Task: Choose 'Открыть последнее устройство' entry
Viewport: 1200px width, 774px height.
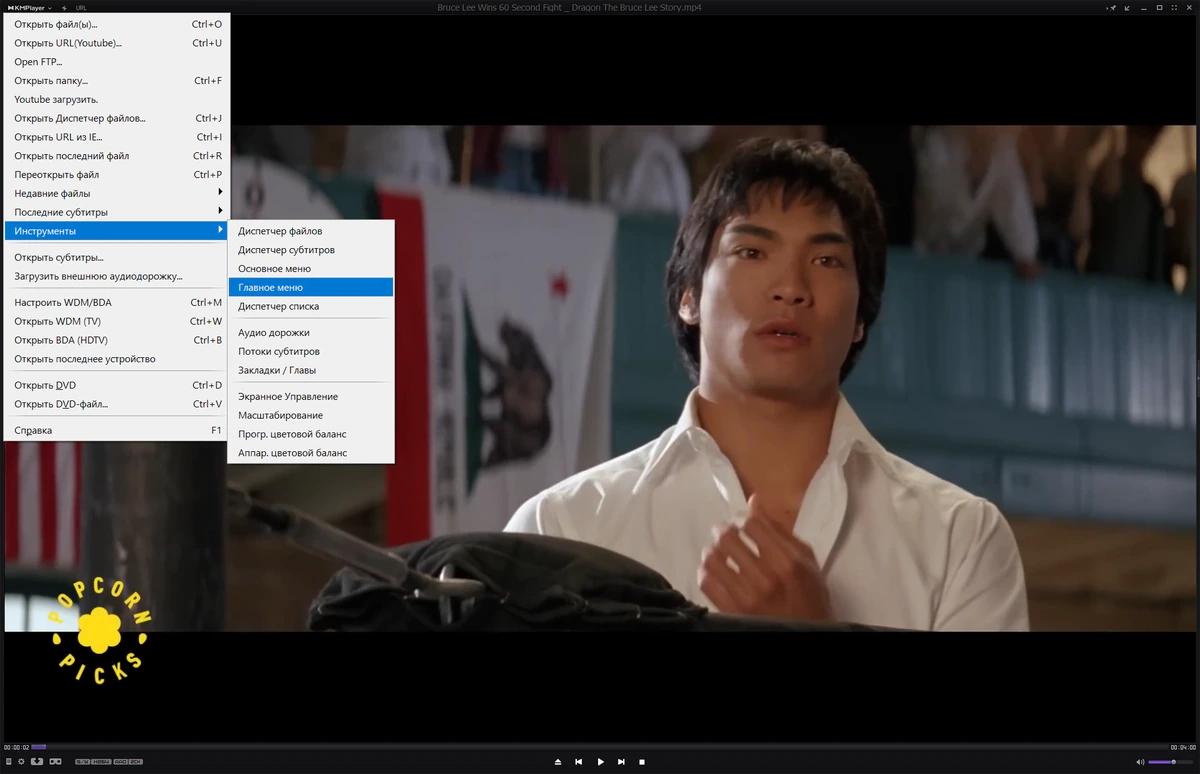Action: point(116,359)
